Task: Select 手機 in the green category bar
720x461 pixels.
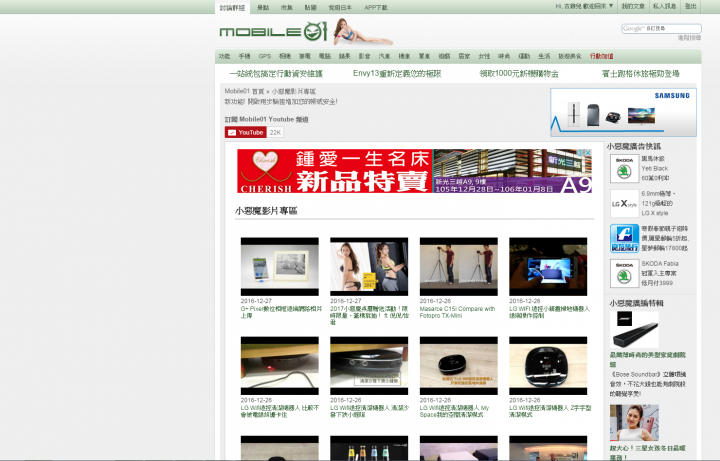Action: [244, 56]
